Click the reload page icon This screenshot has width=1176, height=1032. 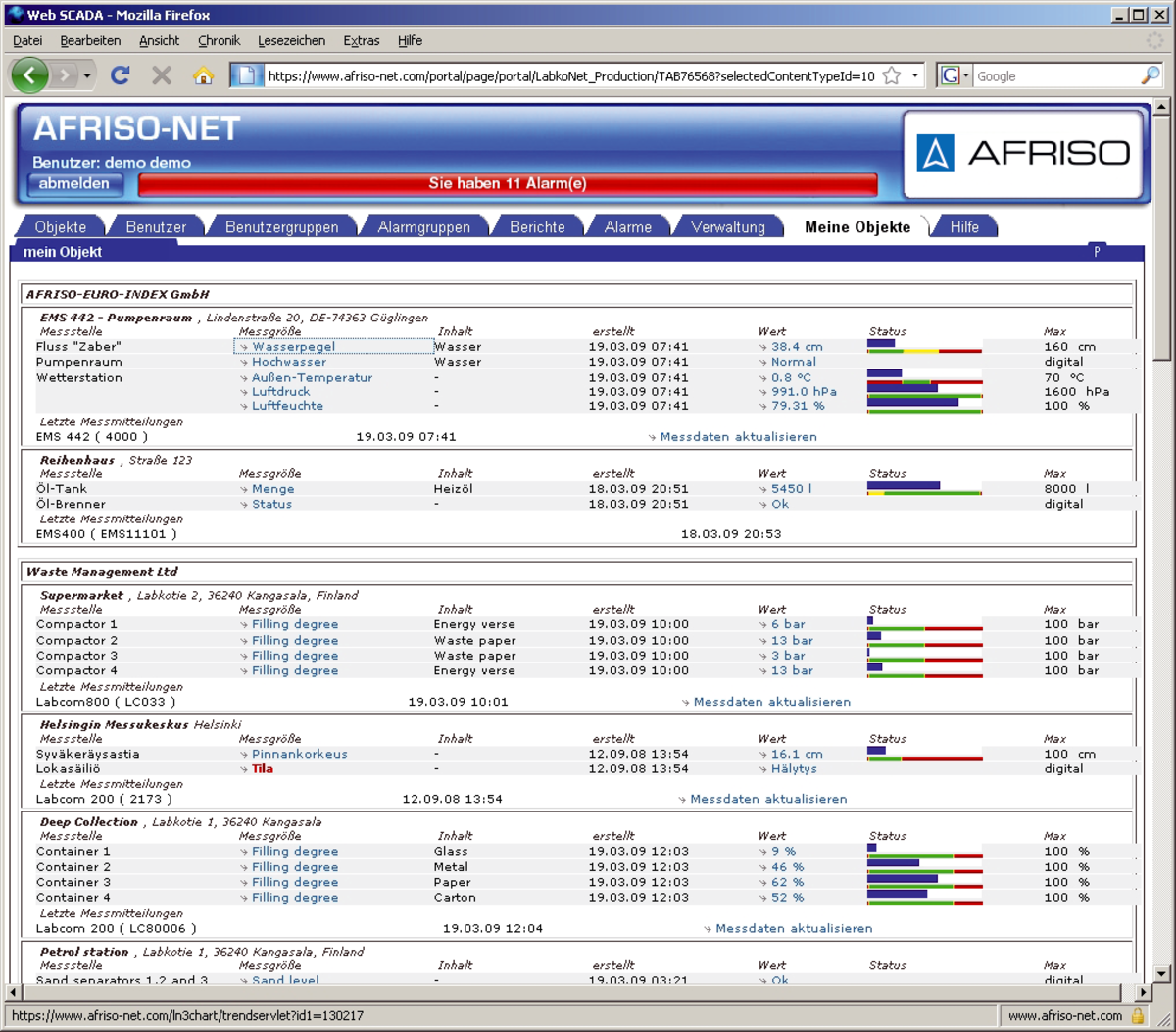point(121,75)
